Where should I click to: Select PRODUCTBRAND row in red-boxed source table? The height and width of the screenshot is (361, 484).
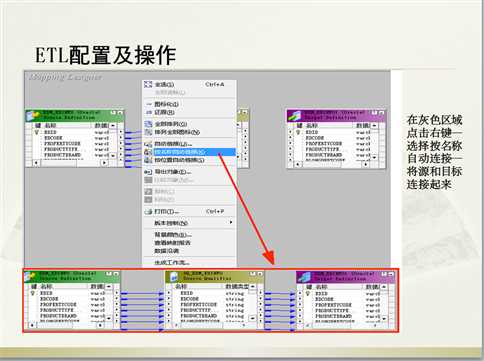coord(67,316)
